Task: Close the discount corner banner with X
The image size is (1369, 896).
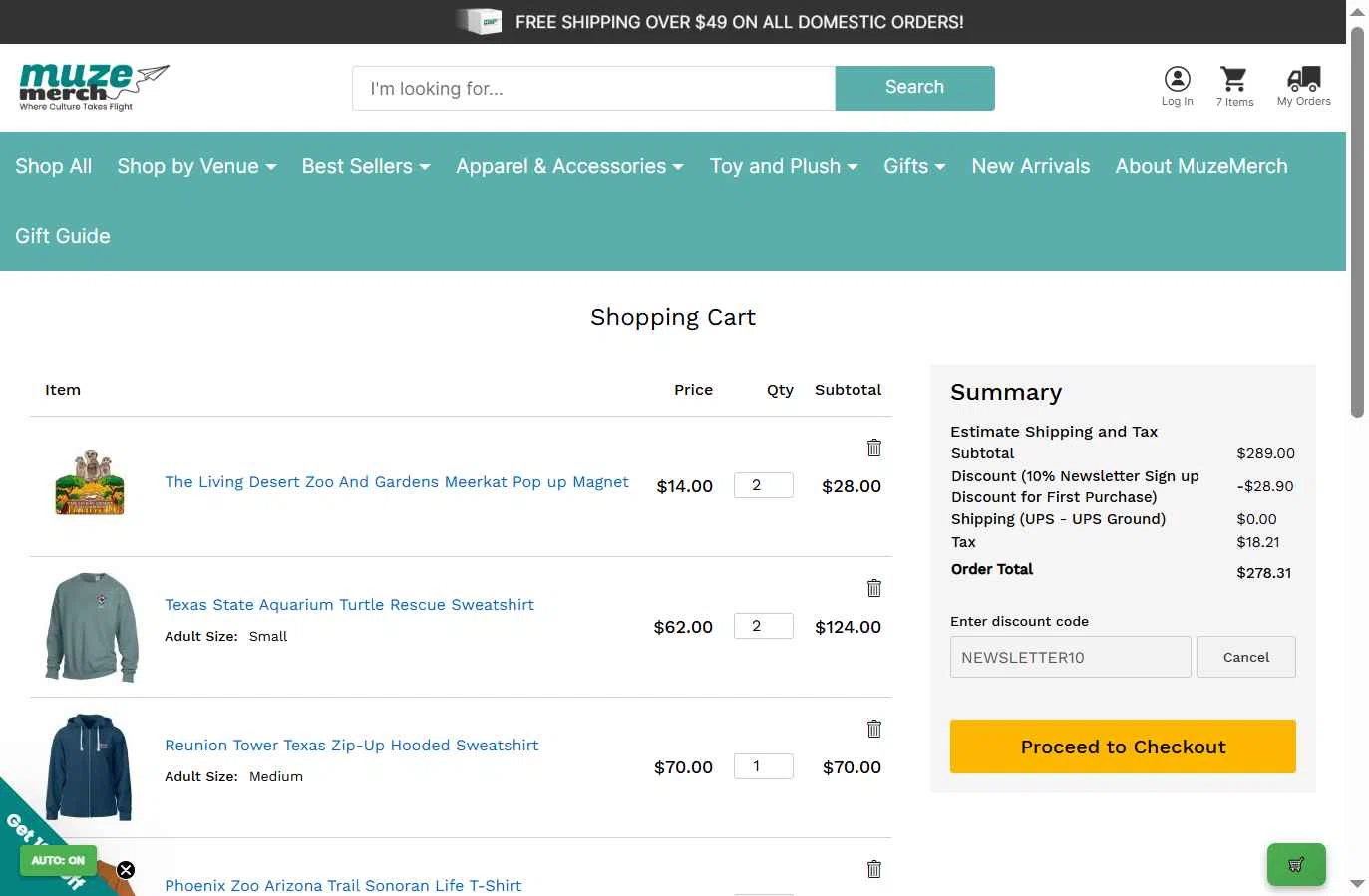Action: (x=126, y=870)
